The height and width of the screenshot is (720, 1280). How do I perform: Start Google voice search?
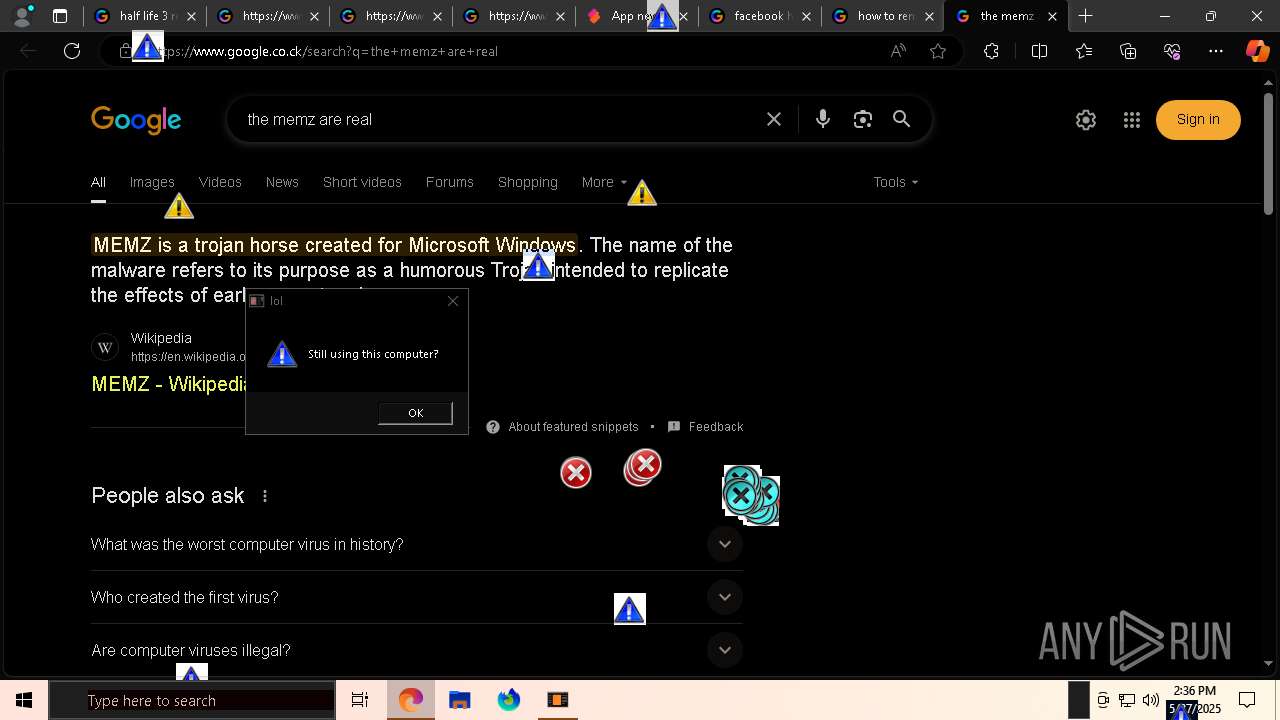point(823,119)
